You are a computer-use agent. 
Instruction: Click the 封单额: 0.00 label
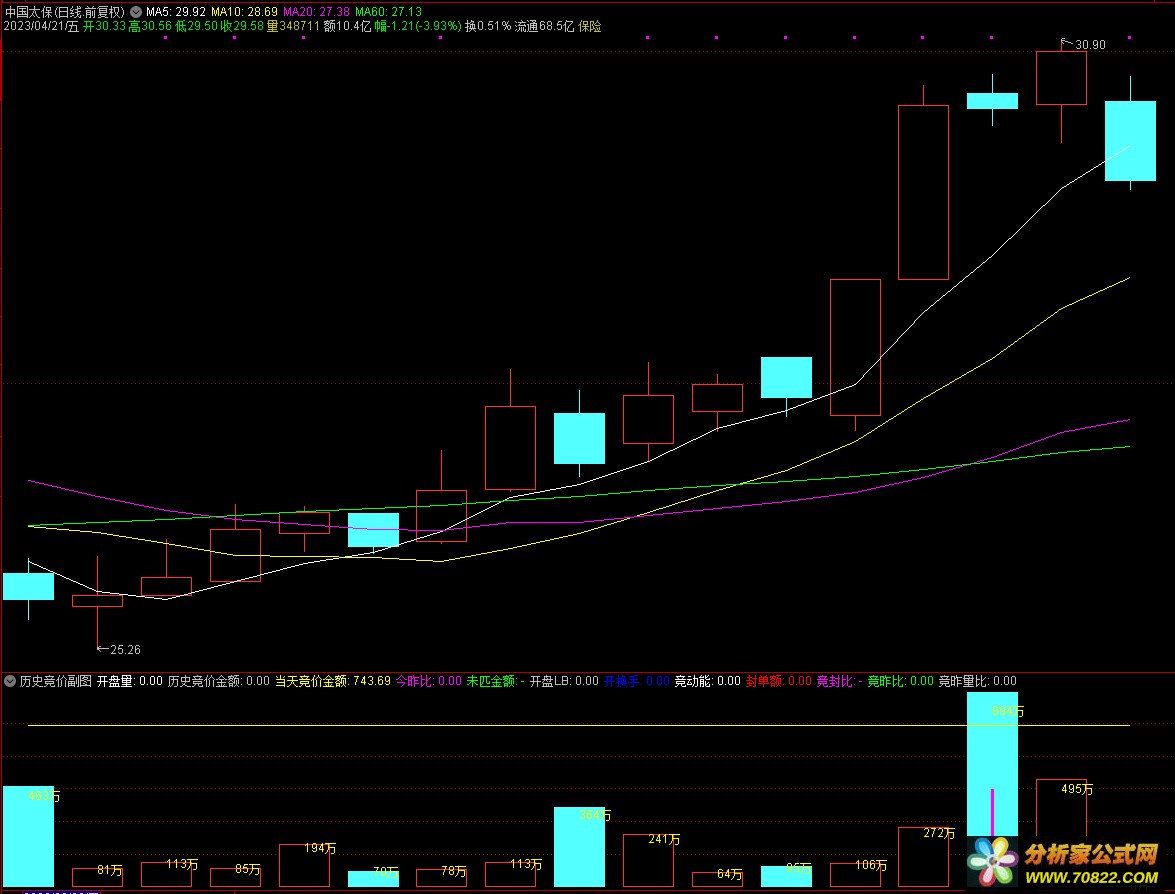click(x=778, y=681)
